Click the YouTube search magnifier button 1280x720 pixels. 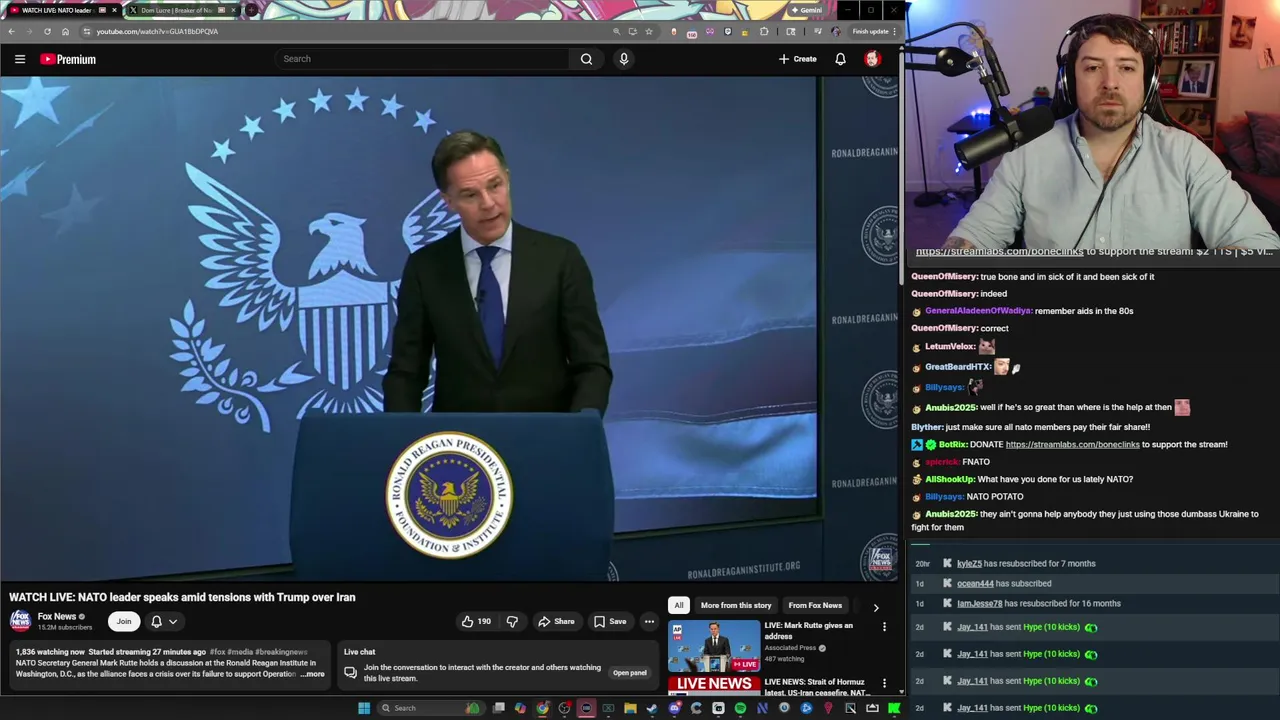click(587, 59)
